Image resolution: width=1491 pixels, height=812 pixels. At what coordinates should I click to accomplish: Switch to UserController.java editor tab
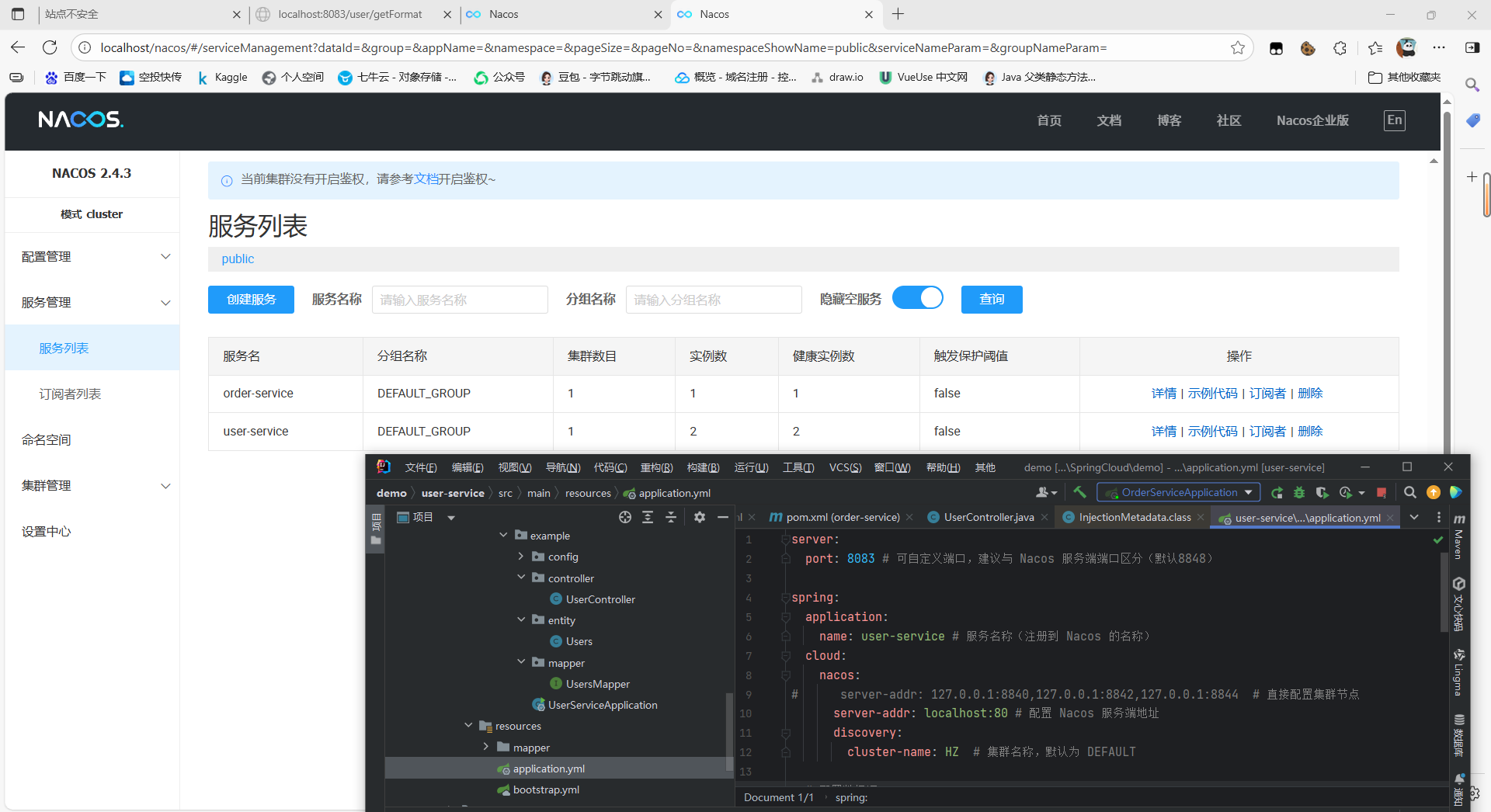coord(989,517)
